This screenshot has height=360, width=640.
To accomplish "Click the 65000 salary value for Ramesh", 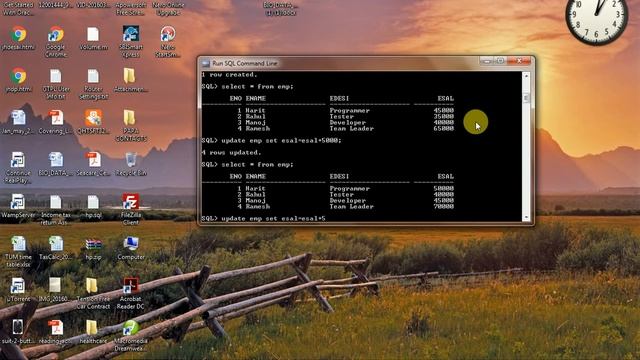I will click(x=443, y=129).
